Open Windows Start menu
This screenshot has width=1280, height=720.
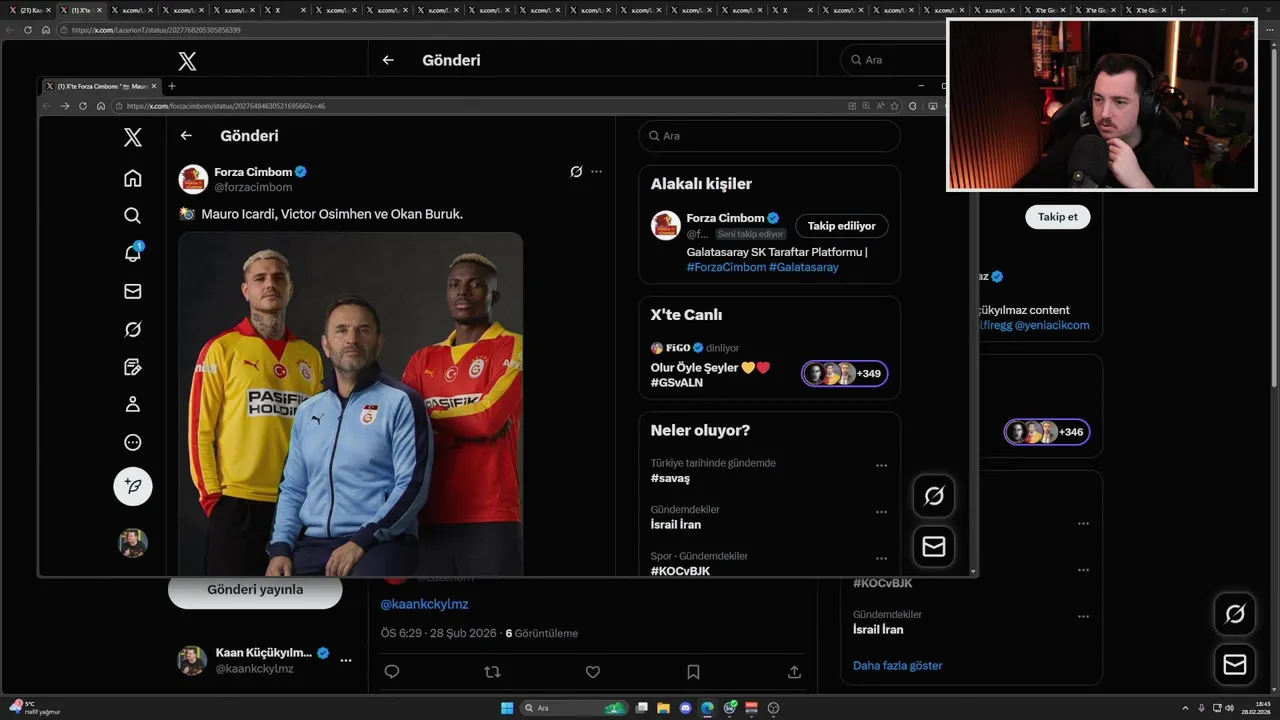click(507, 708)
